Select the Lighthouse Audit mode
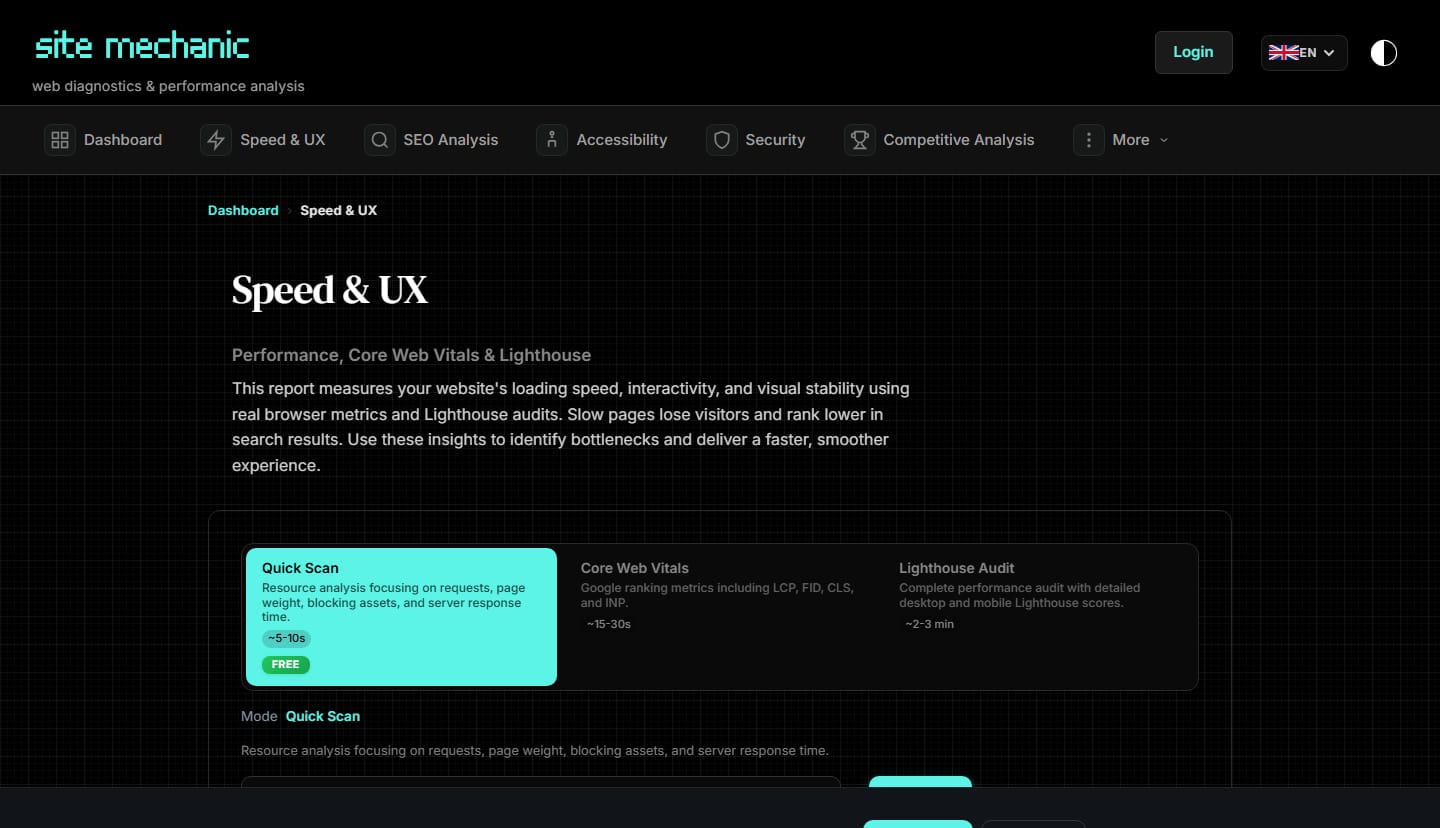This screenshot has width=1440, height=828. coord(1038,617)
